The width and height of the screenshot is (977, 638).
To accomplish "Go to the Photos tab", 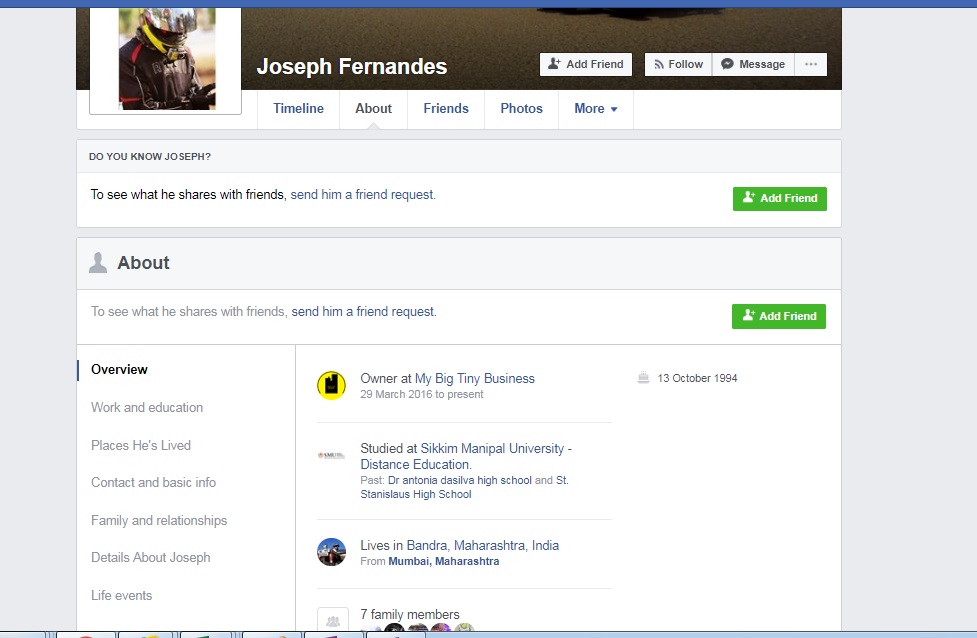I will click(521, 108).
